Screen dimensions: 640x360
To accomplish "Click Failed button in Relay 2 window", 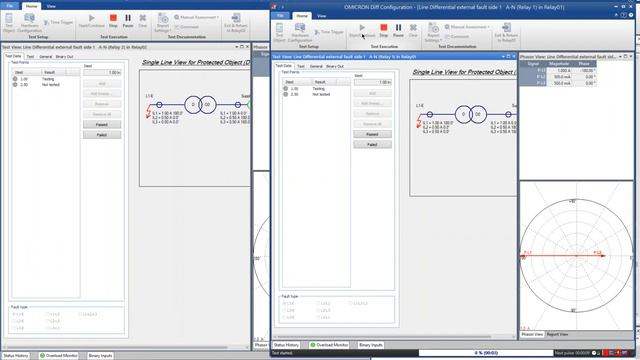I will pos(102,135).
